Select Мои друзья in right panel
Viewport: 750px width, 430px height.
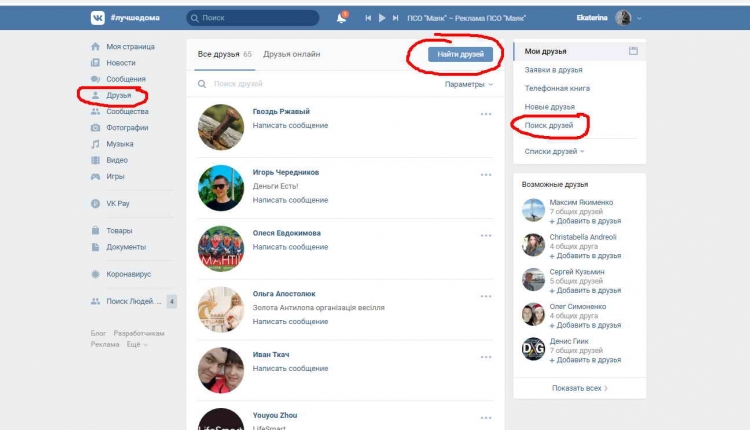pyautogui.click(x=579, y=51)
